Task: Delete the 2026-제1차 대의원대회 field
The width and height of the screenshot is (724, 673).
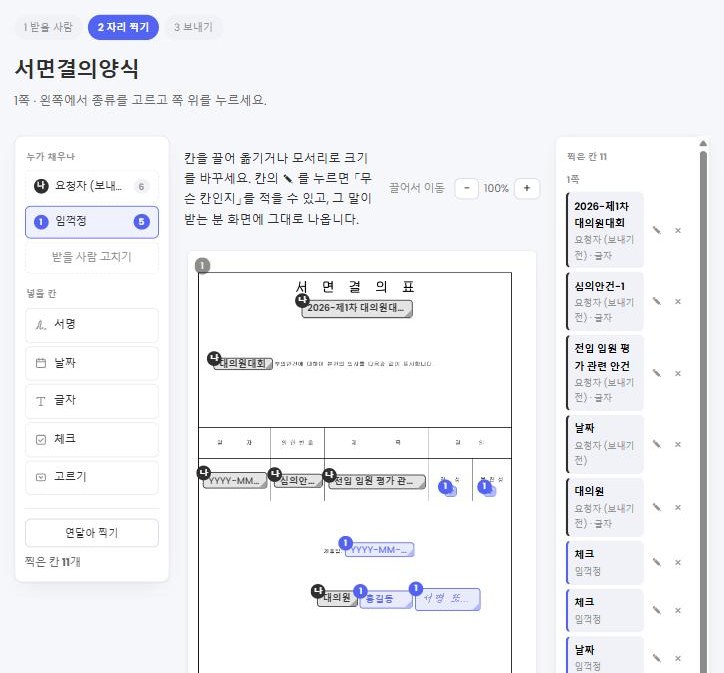Action: (x=678, y=230)
